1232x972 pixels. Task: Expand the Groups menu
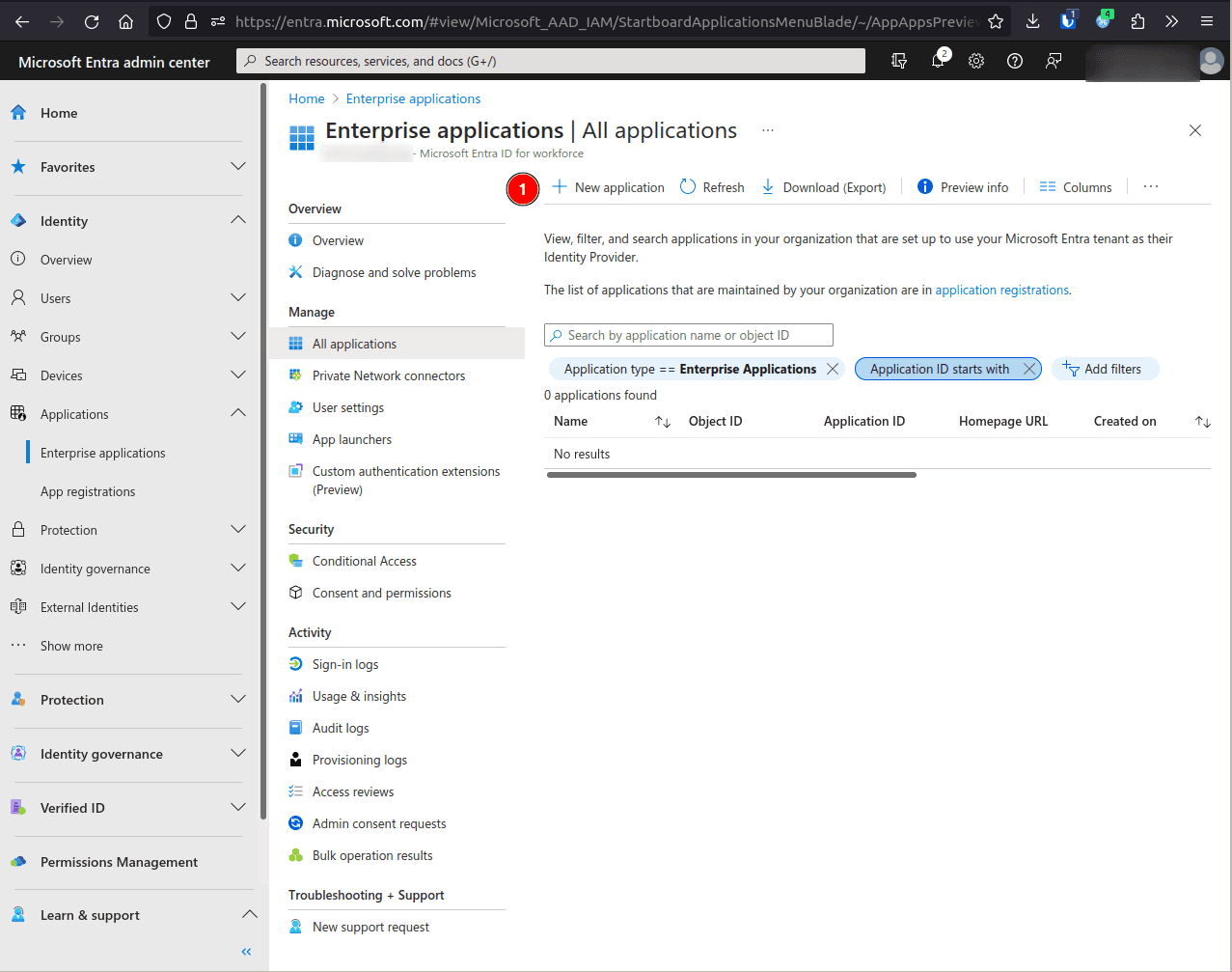click(238, 336)
